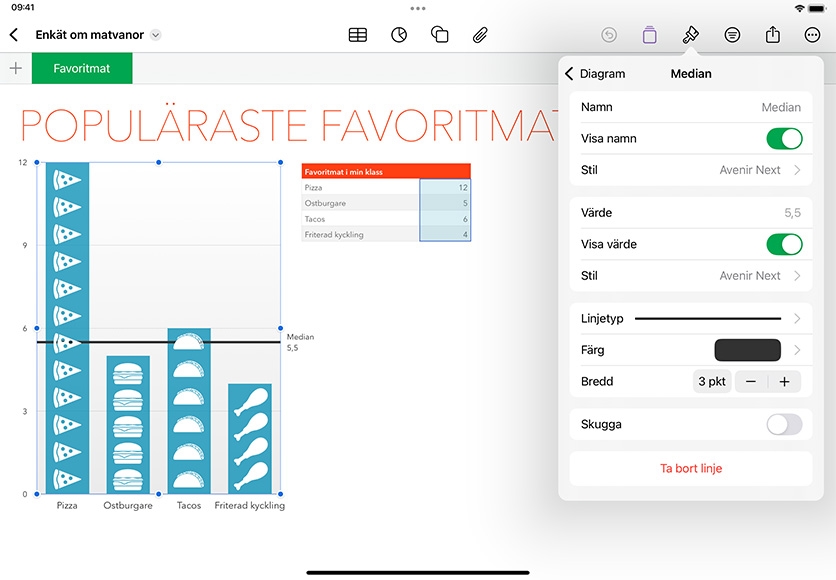The width and height of the screenshot is (836, 580).
Task: Tap the undo button
Action: (609, 35)
